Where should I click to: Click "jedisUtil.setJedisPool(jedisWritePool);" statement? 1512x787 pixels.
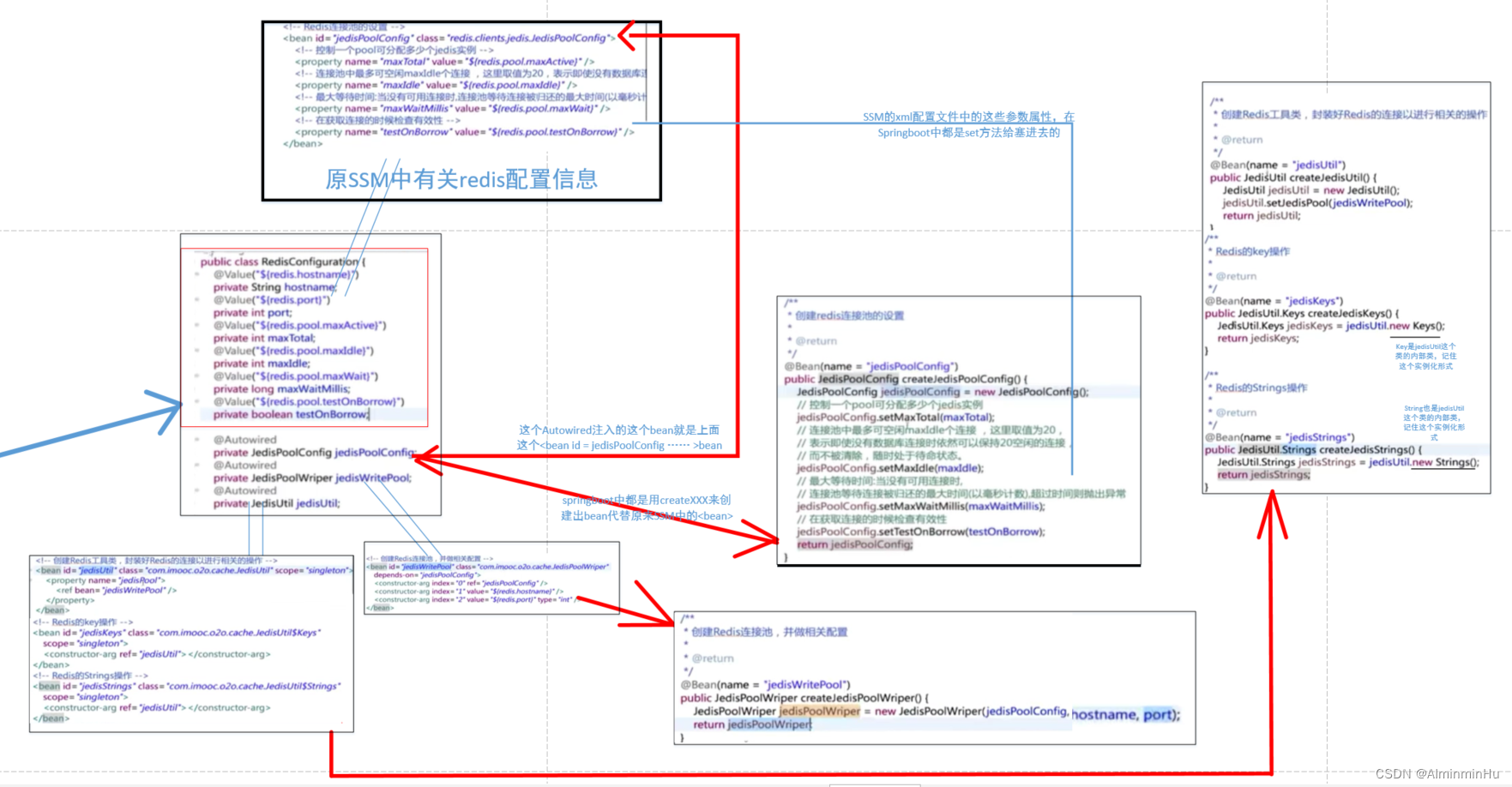[1317, 203]
